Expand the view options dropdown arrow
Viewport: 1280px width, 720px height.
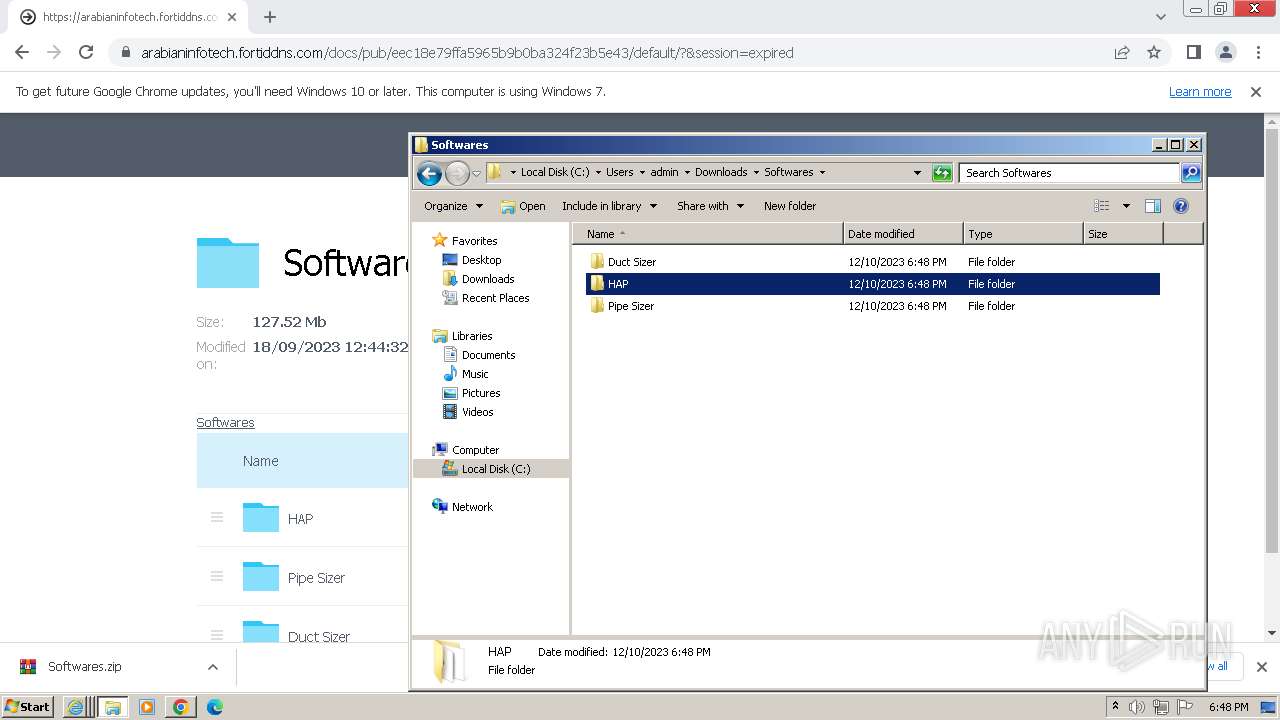point(1125,206)
